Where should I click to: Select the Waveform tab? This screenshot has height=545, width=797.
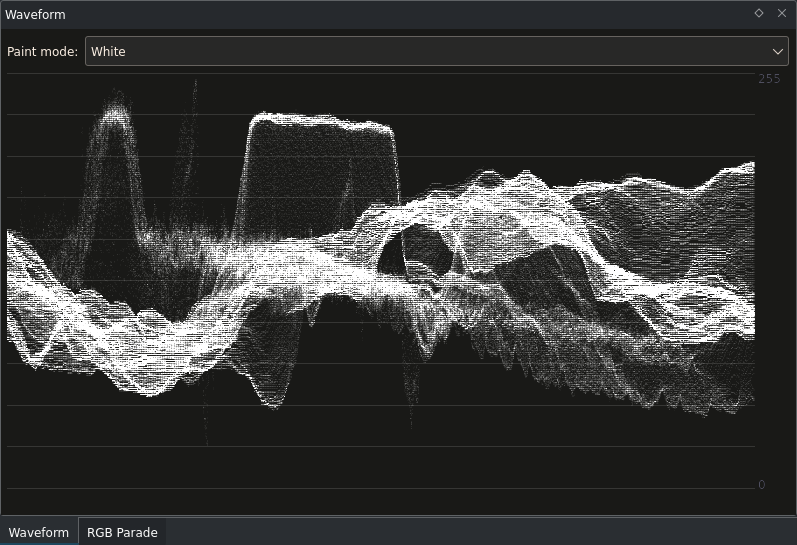pos(39,532)
